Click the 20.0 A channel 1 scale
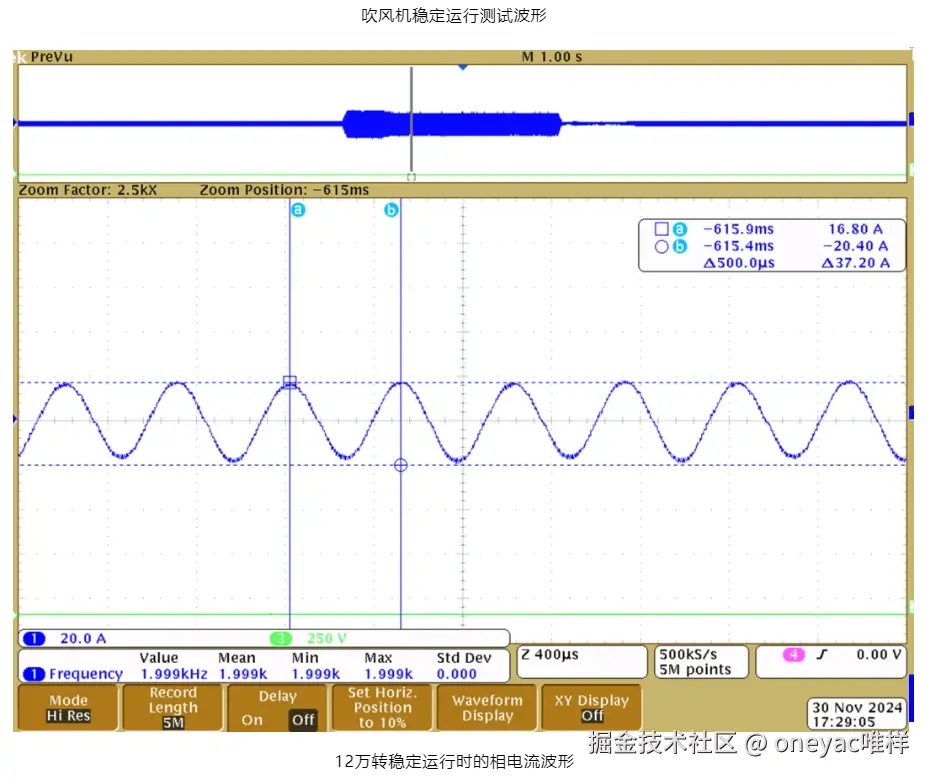The height and width of the screenshot is (780, 932). (83, 639)
